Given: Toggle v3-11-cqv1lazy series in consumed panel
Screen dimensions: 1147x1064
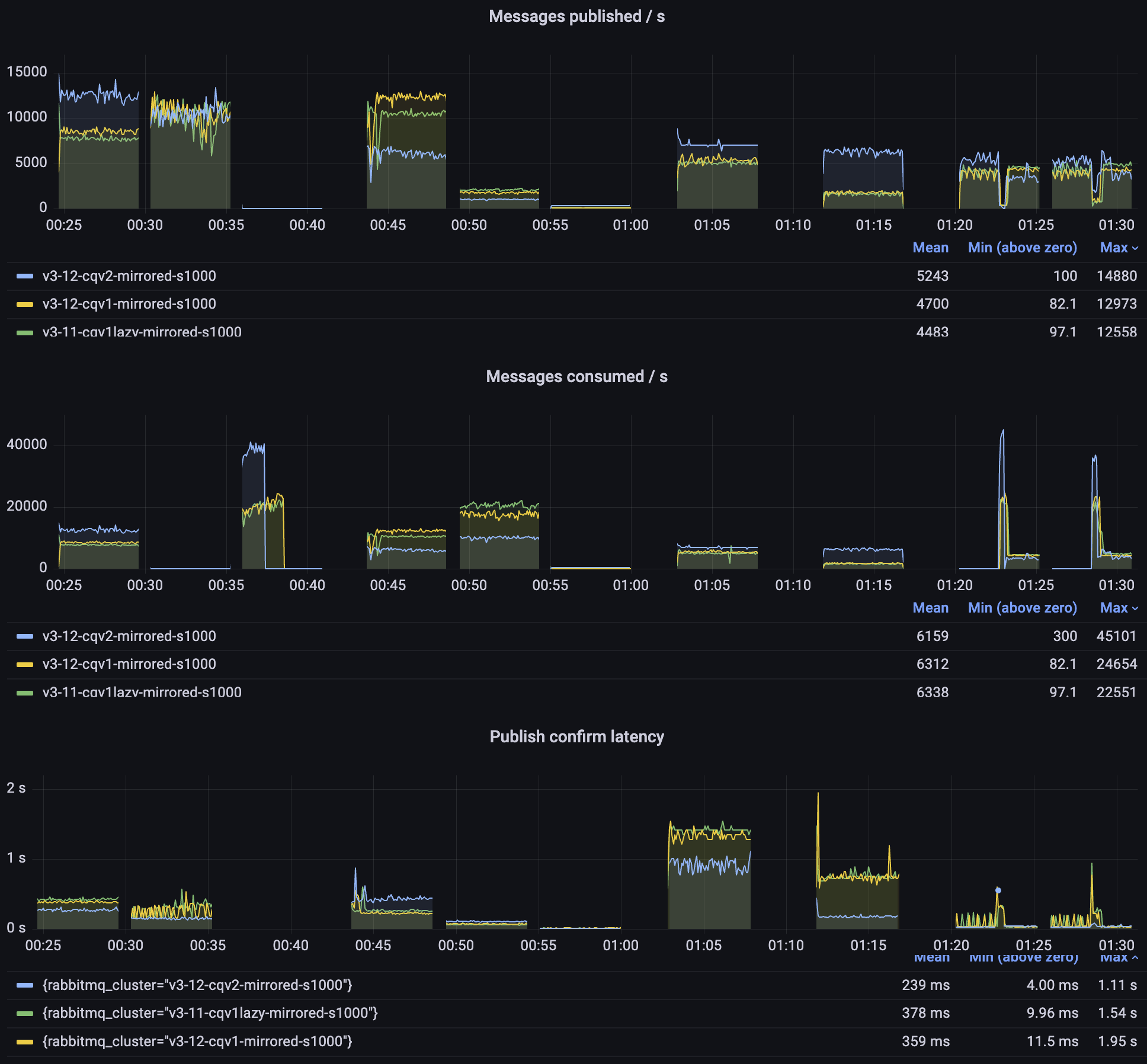Looking at the screenshot, I should (x=141, y=692).
